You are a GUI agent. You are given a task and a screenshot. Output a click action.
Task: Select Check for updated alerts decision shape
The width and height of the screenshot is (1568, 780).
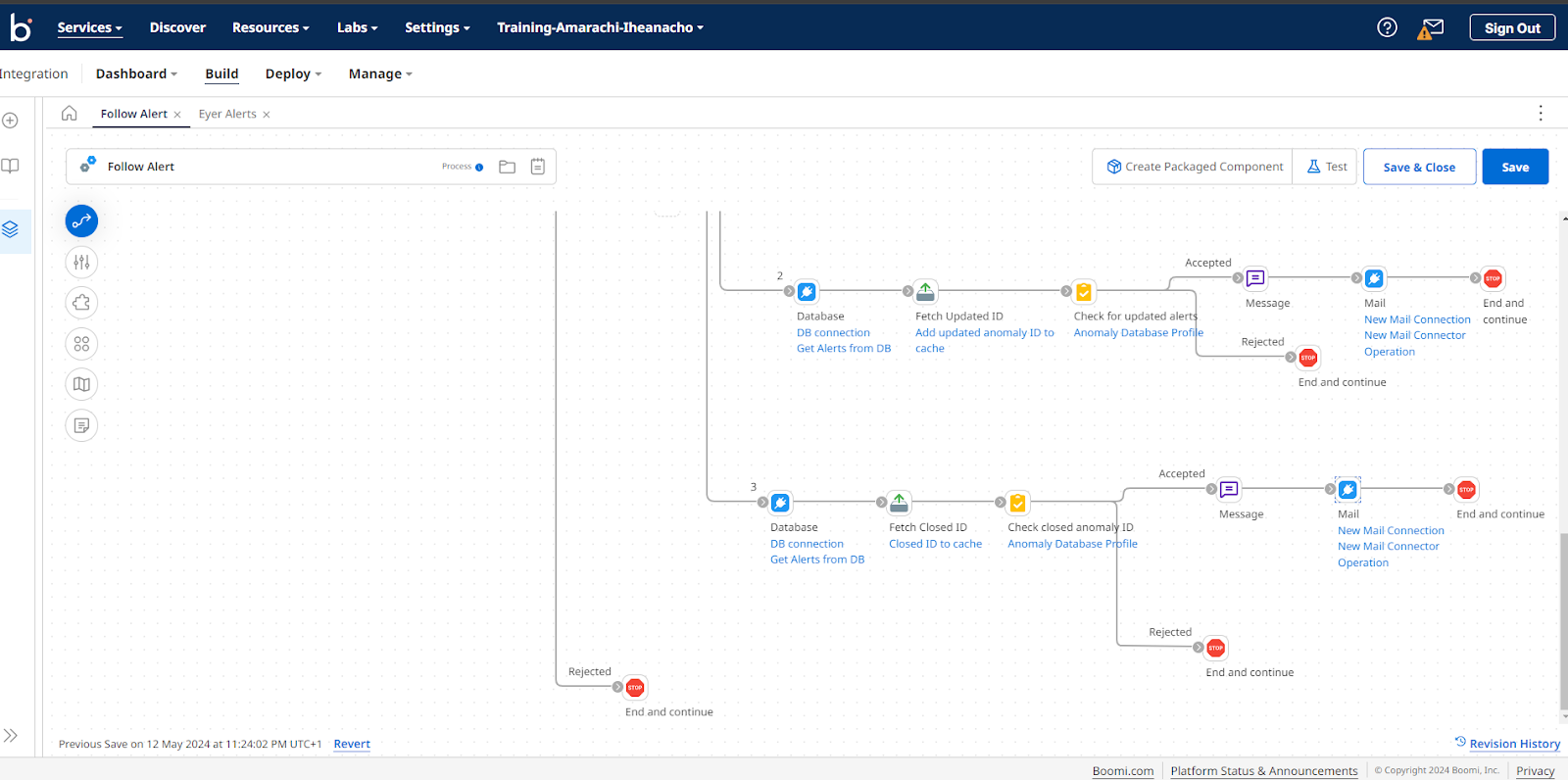click(x=1084, y=291)
